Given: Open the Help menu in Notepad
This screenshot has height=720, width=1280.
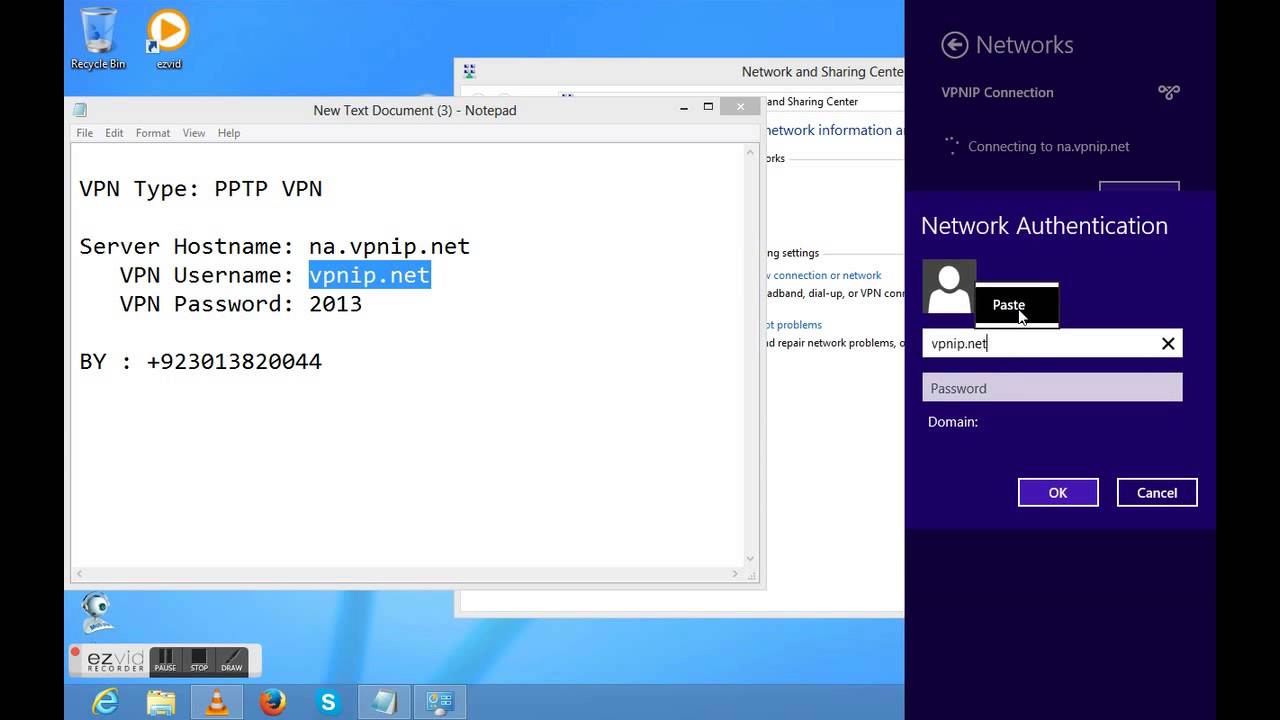Looking at the screenshot, I should [229, 133].
